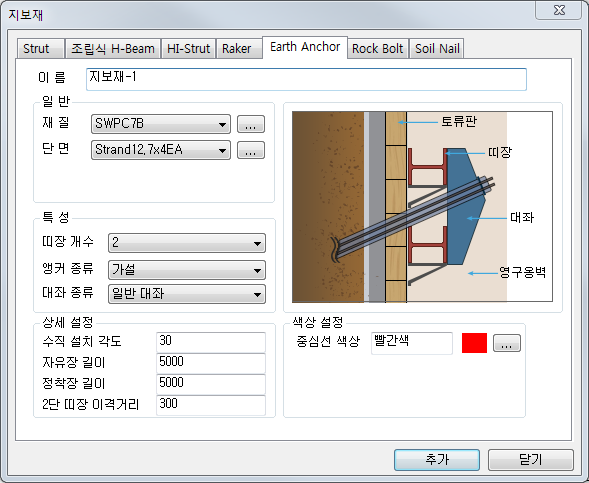This screenshot has height=483, width=589.
Task: Expand the 단면 Strand12.7x4EA dropdown
Action: pos(161,150)
